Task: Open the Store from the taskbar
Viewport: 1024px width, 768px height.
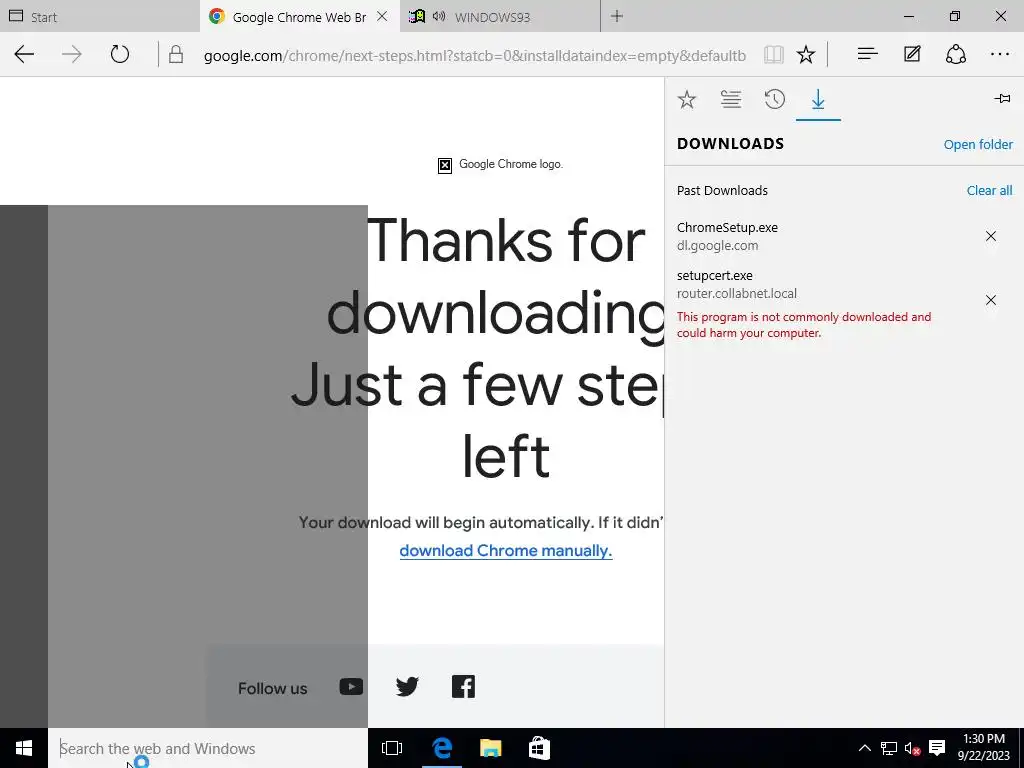Action: (x=539, y=748)
